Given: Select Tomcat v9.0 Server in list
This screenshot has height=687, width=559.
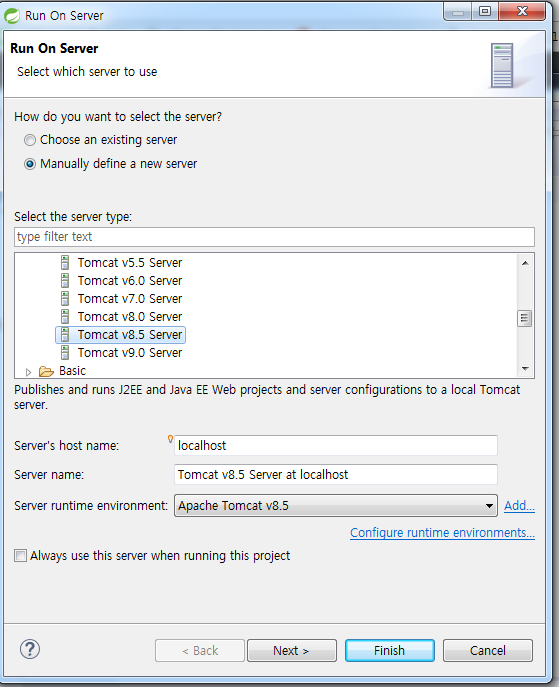Looking at the screenshot, I should tap(130, 352).
